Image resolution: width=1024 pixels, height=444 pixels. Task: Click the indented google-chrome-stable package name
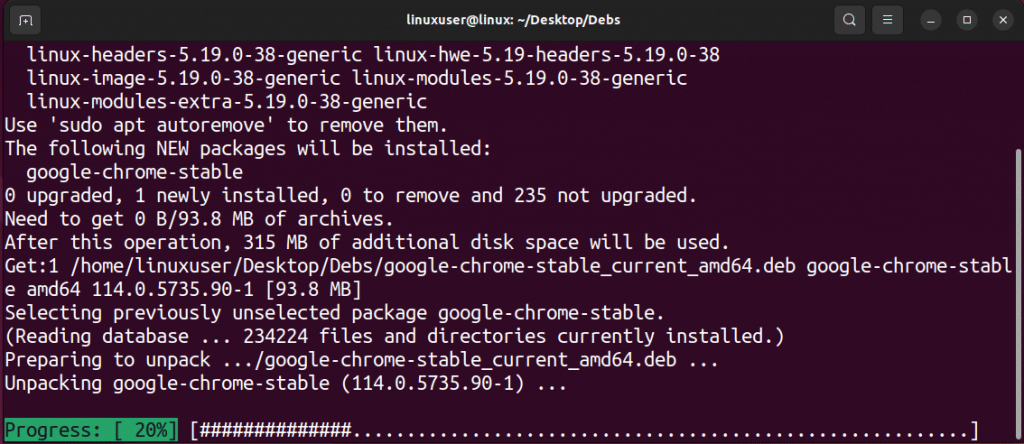[135, 173]
